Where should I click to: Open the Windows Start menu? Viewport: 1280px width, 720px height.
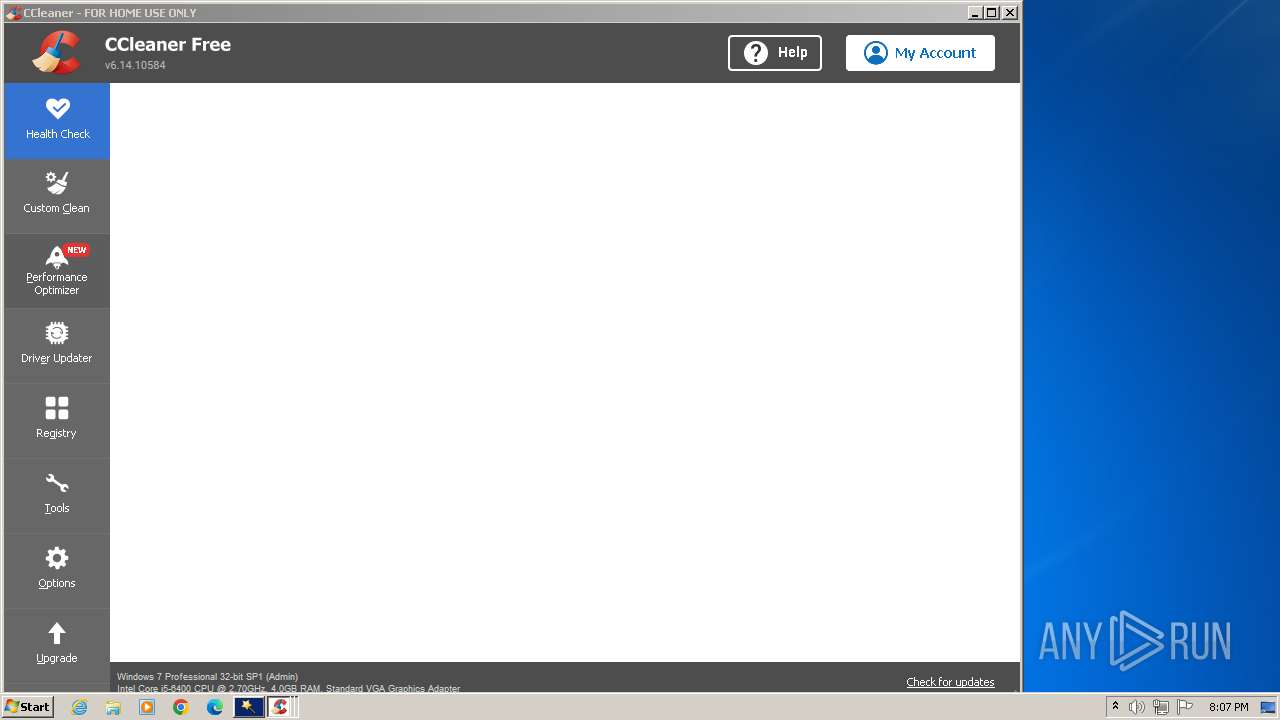[x=28, y=707]
